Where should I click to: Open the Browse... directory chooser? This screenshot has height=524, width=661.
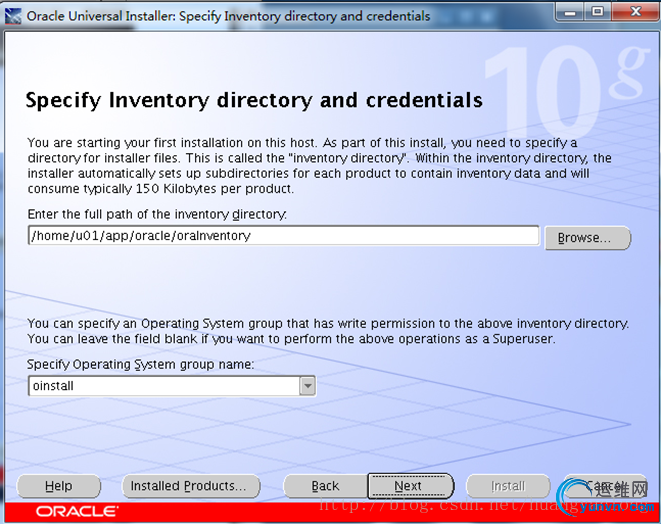click(x=588, y=238)
